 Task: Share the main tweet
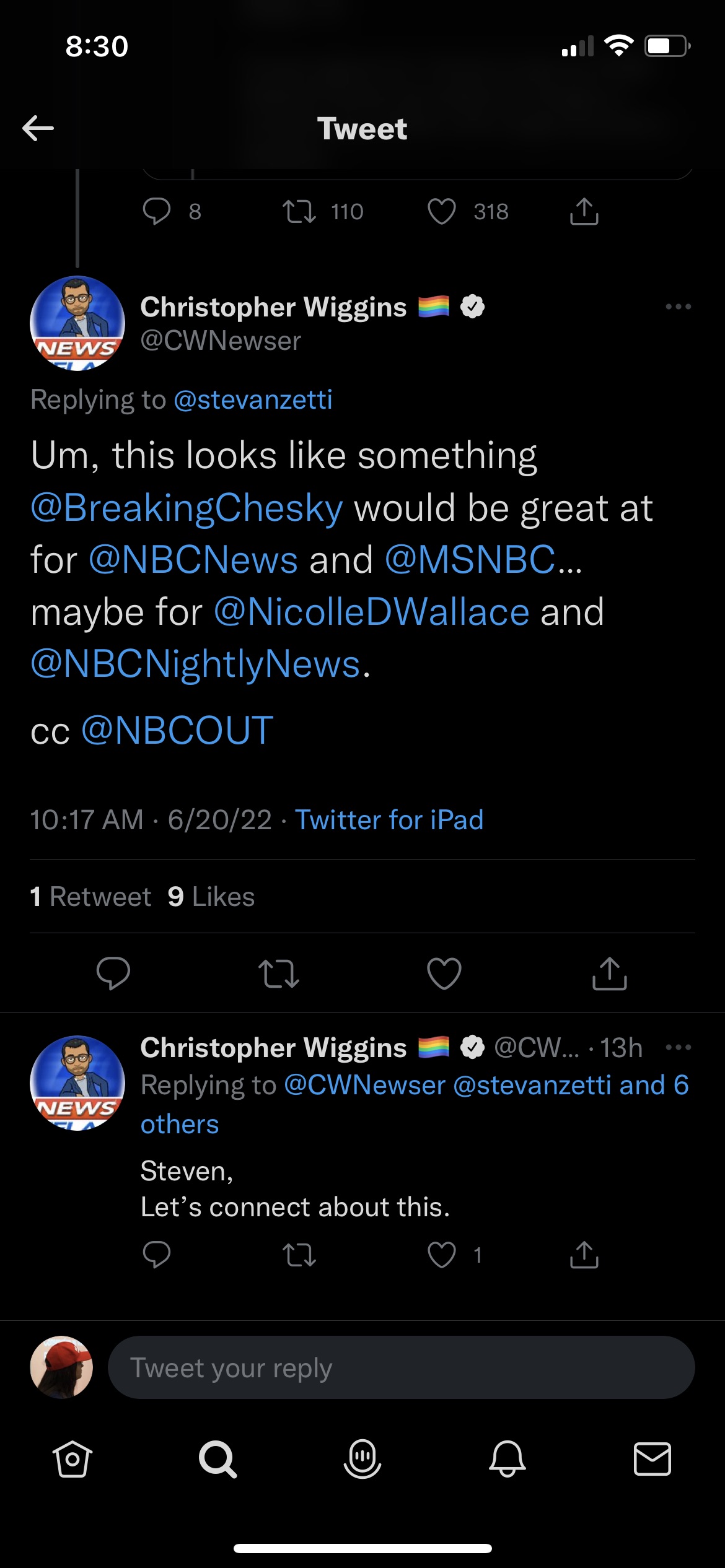610,973
